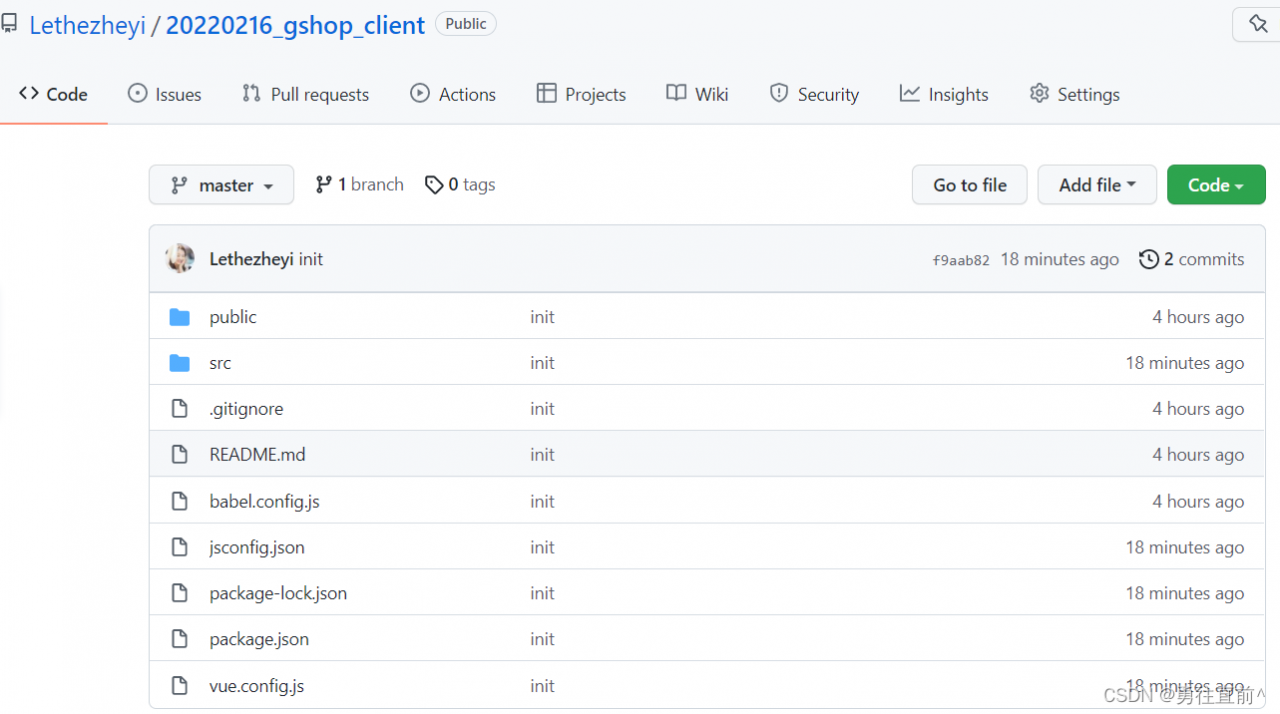Click the Go to file button
This screenshot has height=714, width=1280.
pos(970,185)
